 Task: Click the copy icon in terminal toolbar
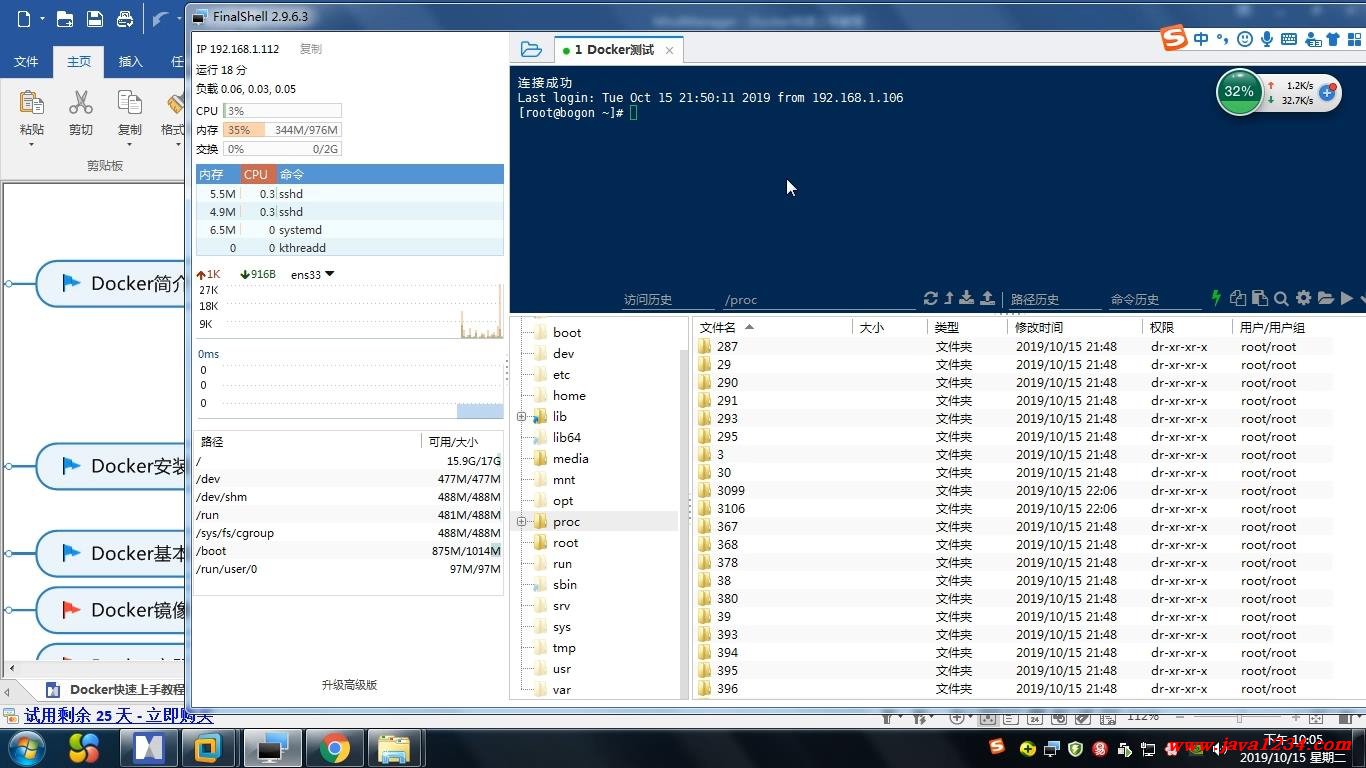click(x=1238, y=298)
